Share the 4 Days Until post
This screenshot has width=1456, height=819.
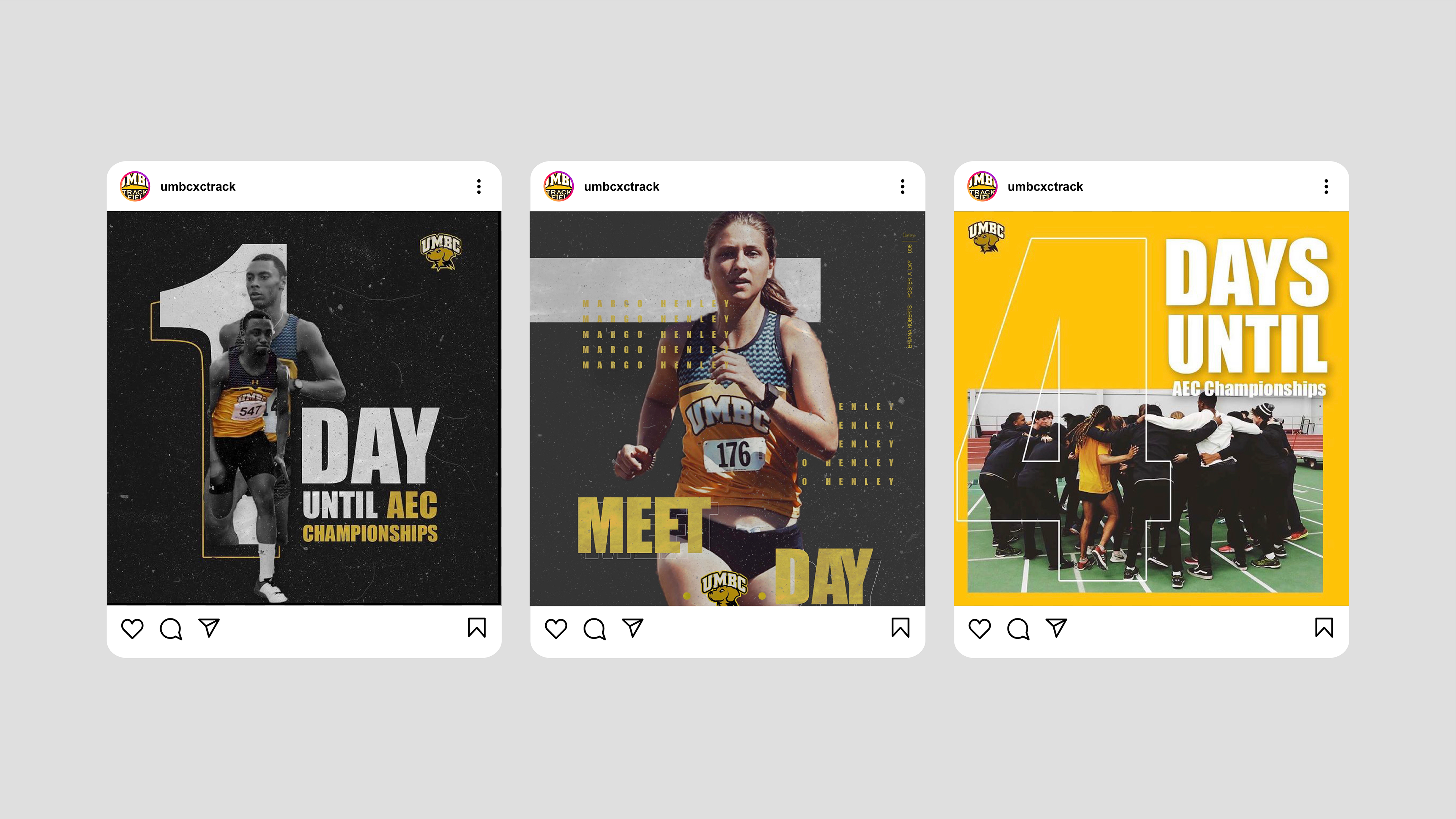click(x=1056, y=628)
